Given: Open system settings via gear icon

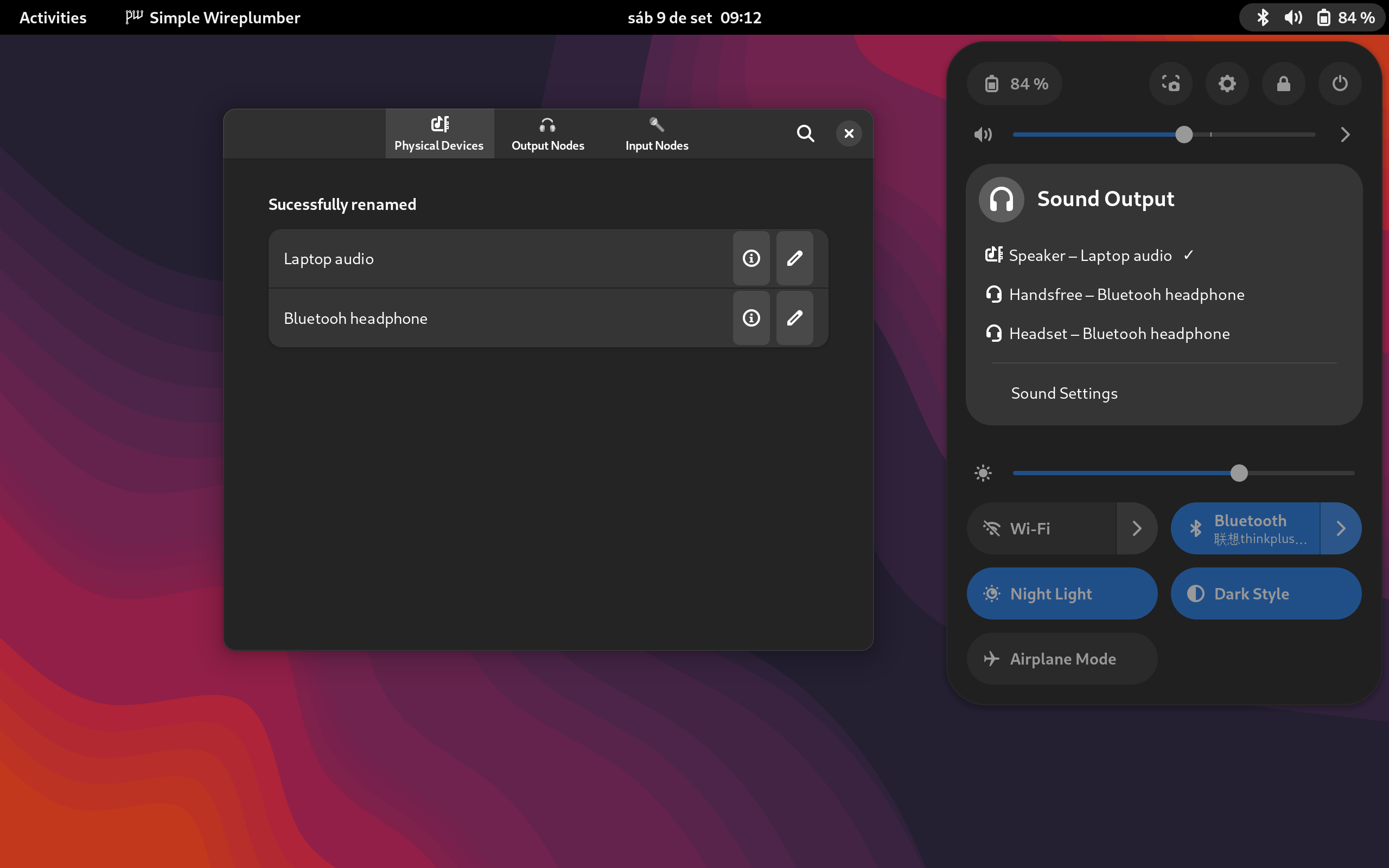Looking at the screenshot, I should click(1227, 84).
